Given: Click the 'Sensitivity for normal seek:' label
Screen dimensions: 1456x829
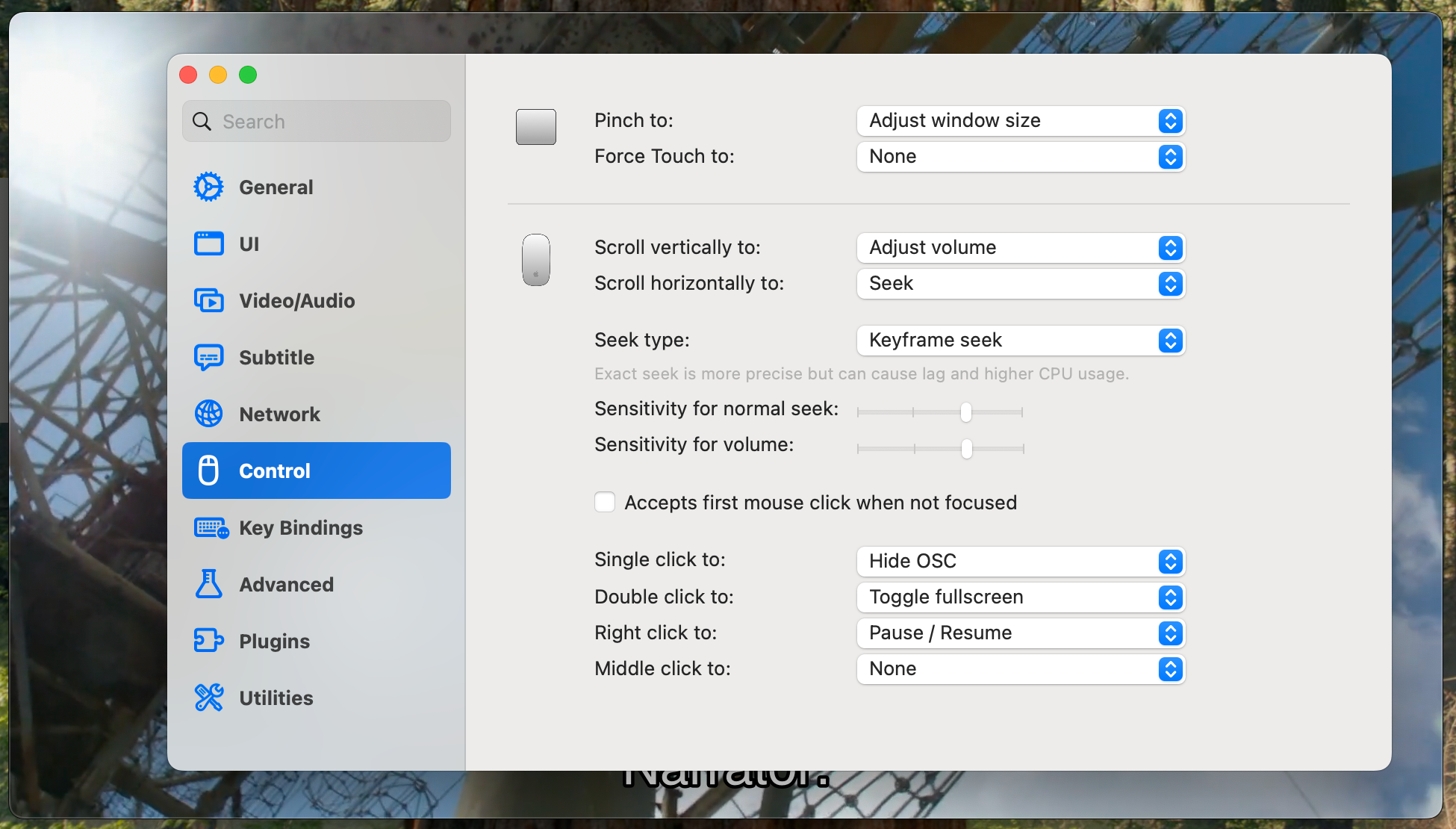Looking at the screenshot, I should coord(717,409).
